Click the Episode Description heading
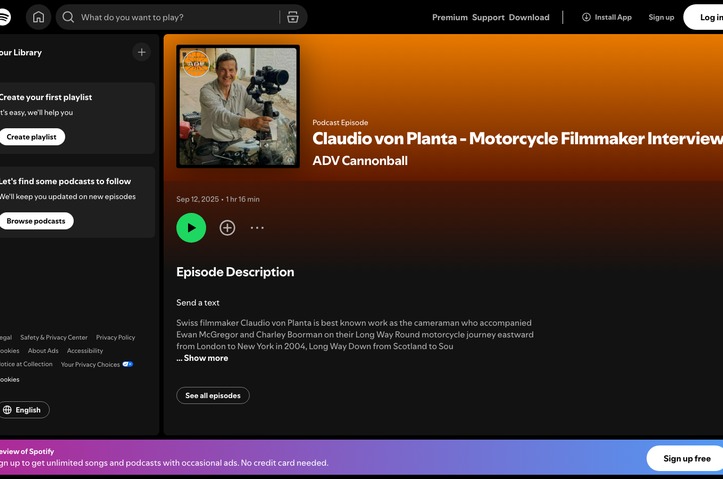Viewport: 723px width, 479px height. pyautogui.click(x=235, y=272)
